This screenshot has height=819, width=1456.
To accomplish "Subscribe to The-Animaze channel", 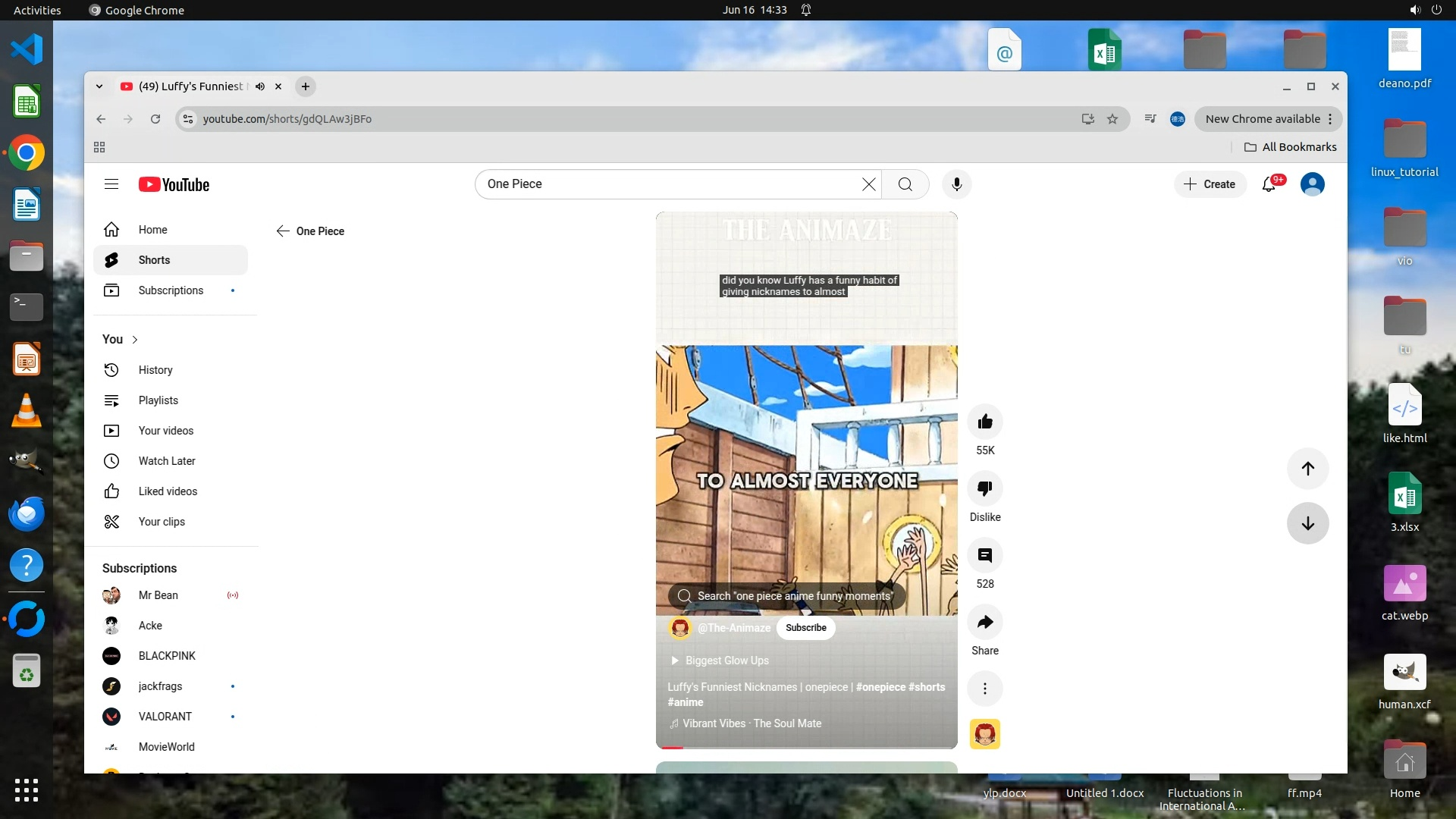I will (x=805, y=628).
